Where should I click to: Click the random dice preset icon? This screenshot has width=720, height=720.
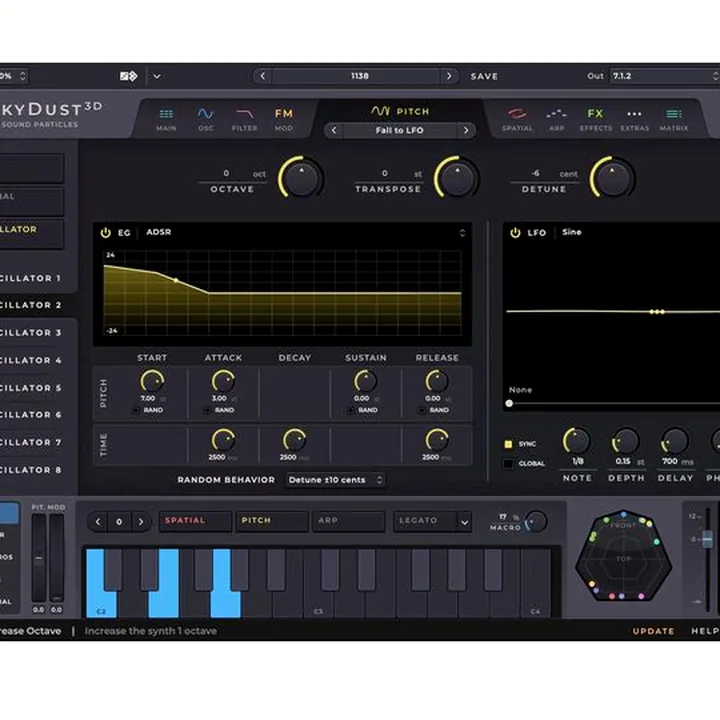[x=128, y=76]
